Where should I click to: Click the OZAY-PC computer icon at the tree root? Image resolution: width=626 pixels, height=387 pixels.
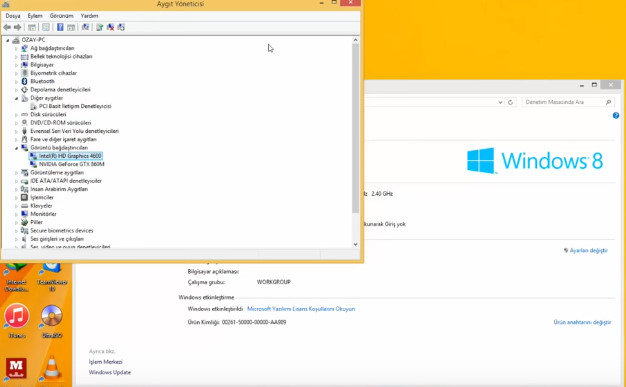pyautogui.click(x=16, y=40)
